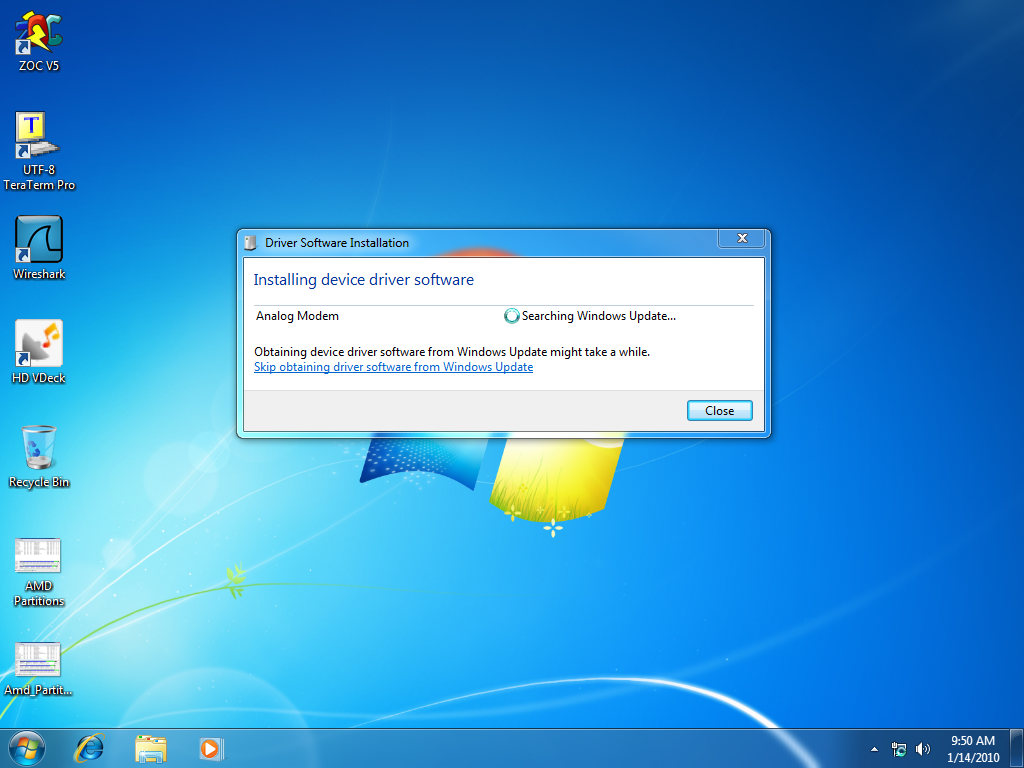
Task: Select the AMD Partitions desktop file
Action: tap(39, 556)
